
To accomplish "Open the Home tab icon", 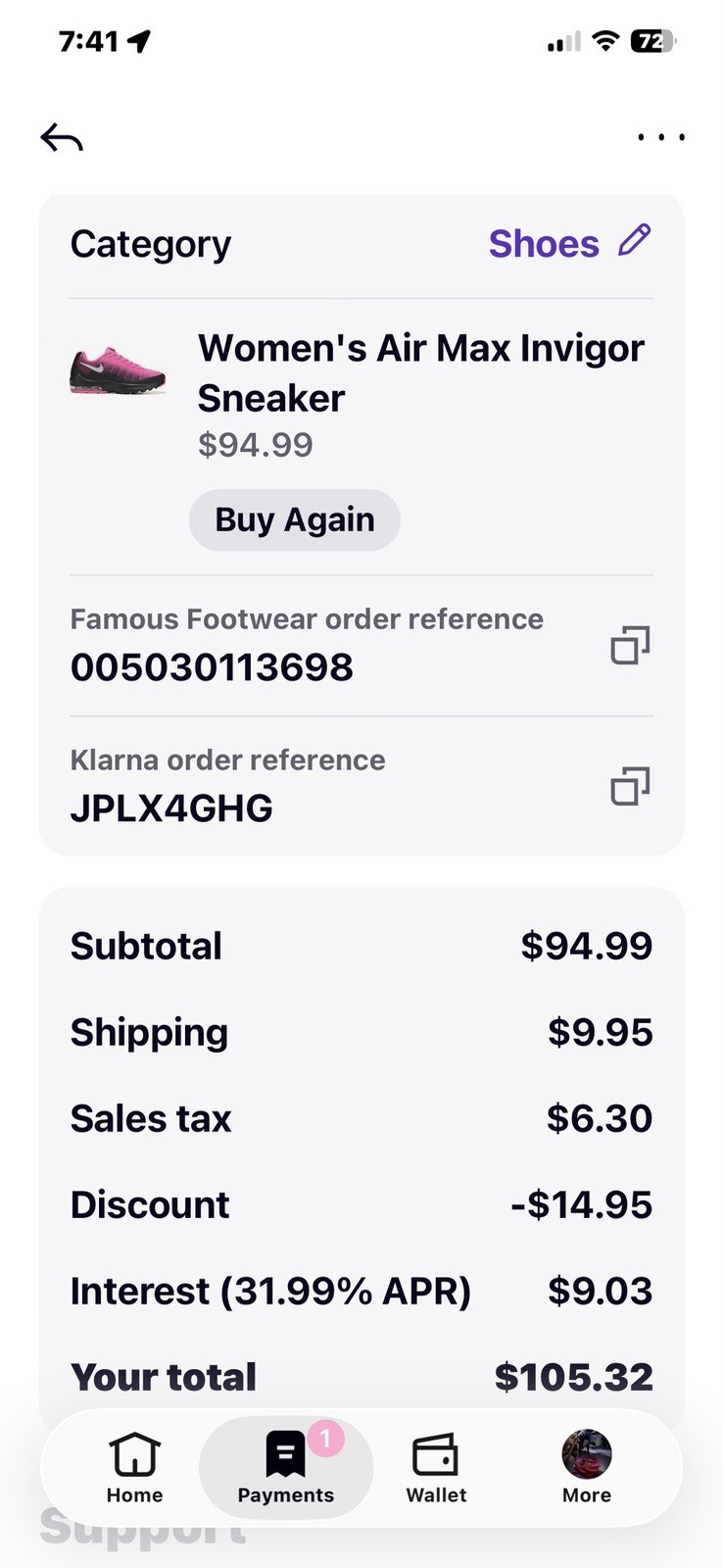I will tap(134, 1454).
